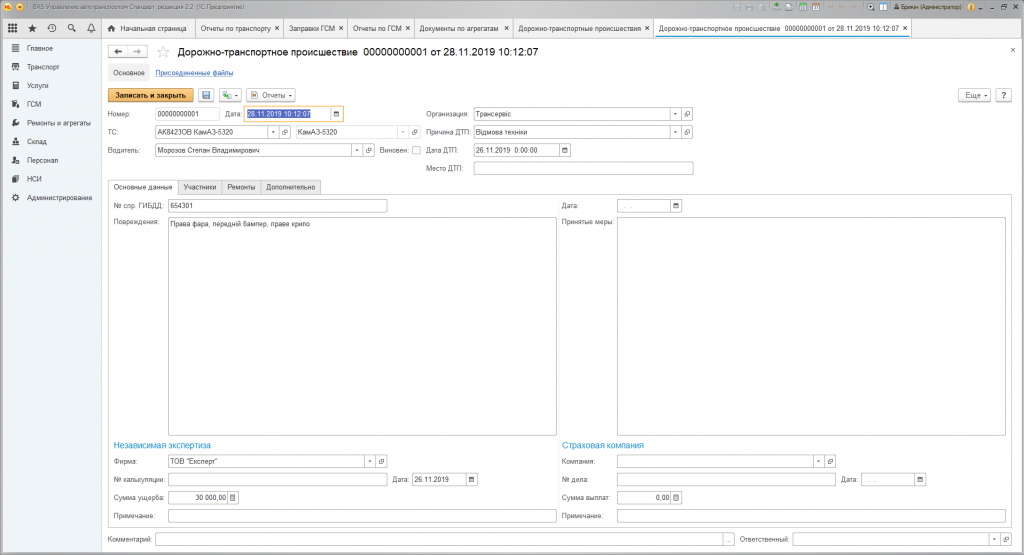
Task: Add document to favorites with star
Action: [163, 52]
